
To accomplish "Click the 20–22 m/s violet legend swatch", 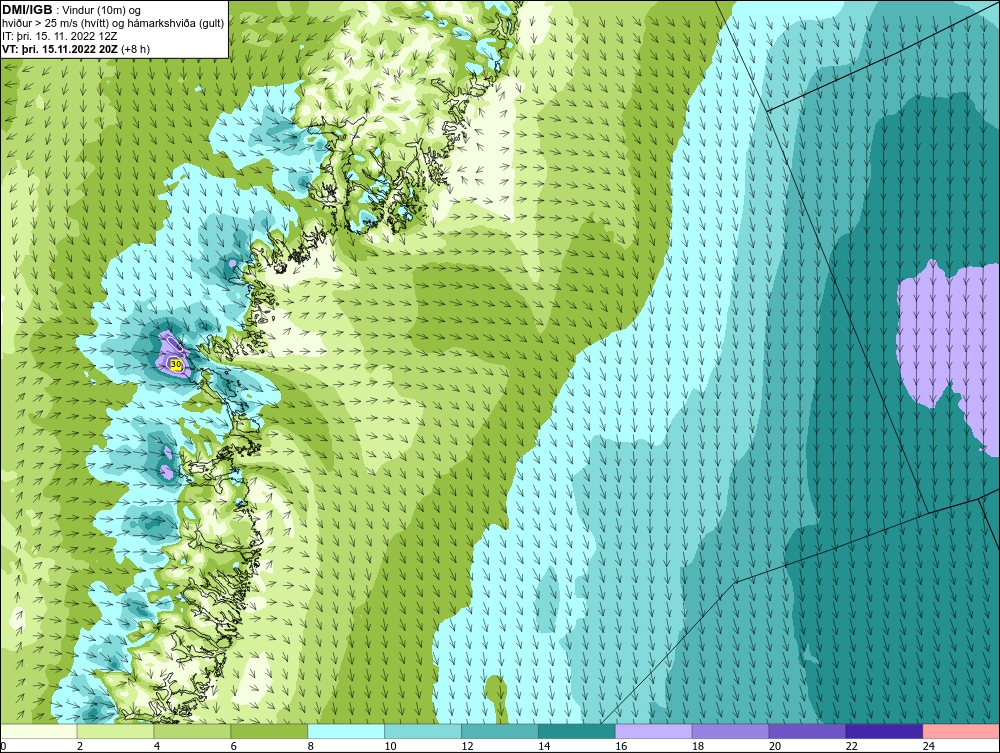I will pos(807,731).
